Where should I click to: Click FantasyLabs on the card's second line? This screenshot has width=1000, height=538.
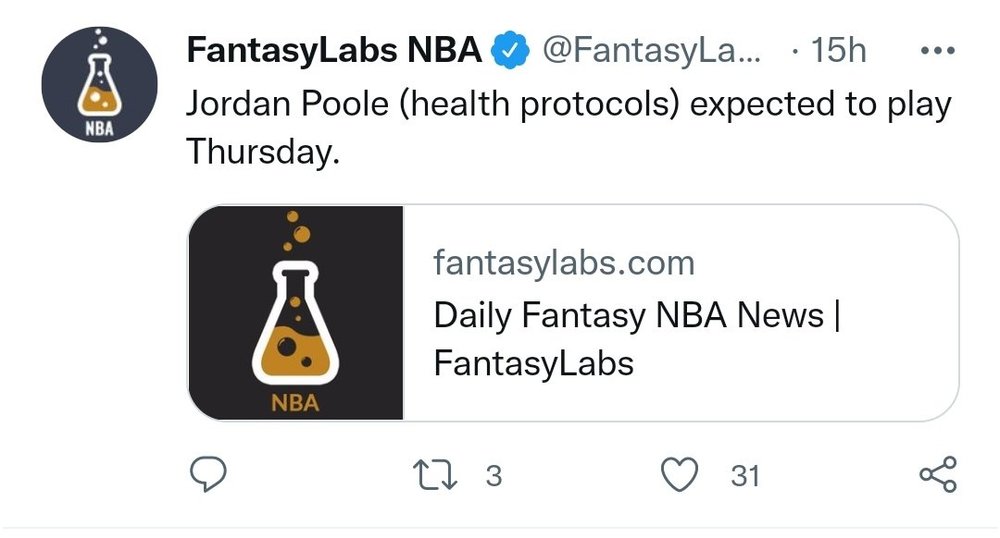(534, 362)
